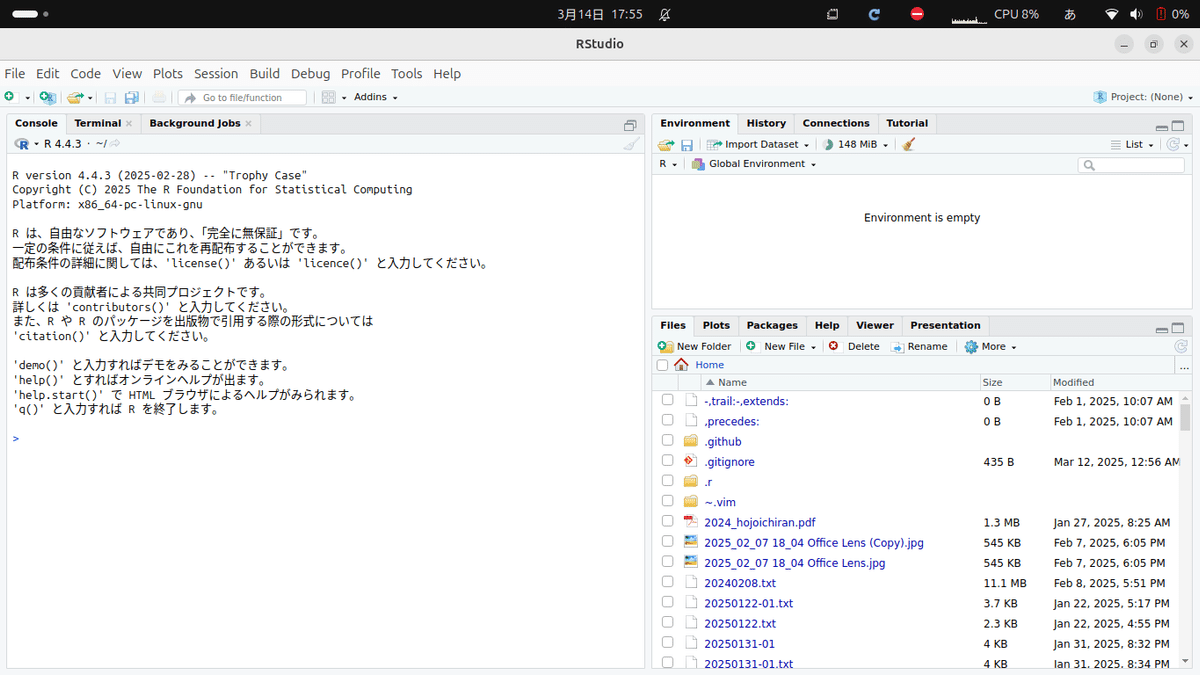Check the box beside 20240208.txt
Screen dimensions: 1200x675
point(667,582)
